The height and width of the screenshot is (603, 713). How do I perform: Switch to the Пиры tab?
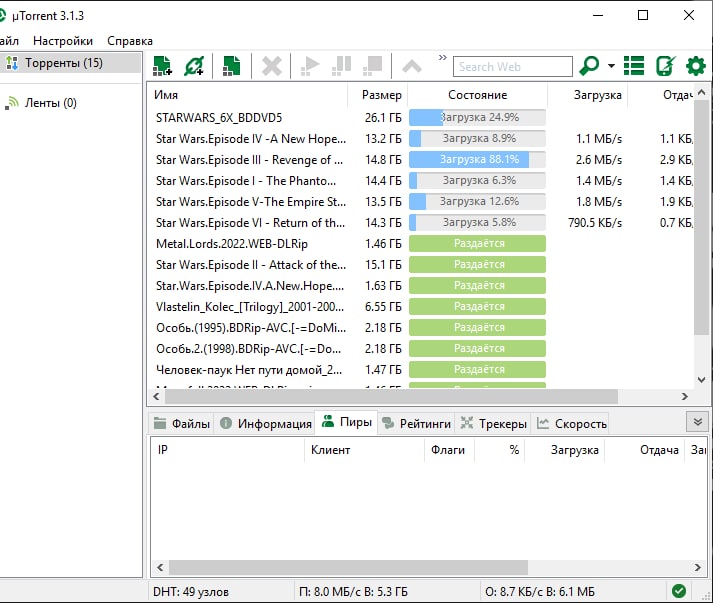click(x=347, y=422)
